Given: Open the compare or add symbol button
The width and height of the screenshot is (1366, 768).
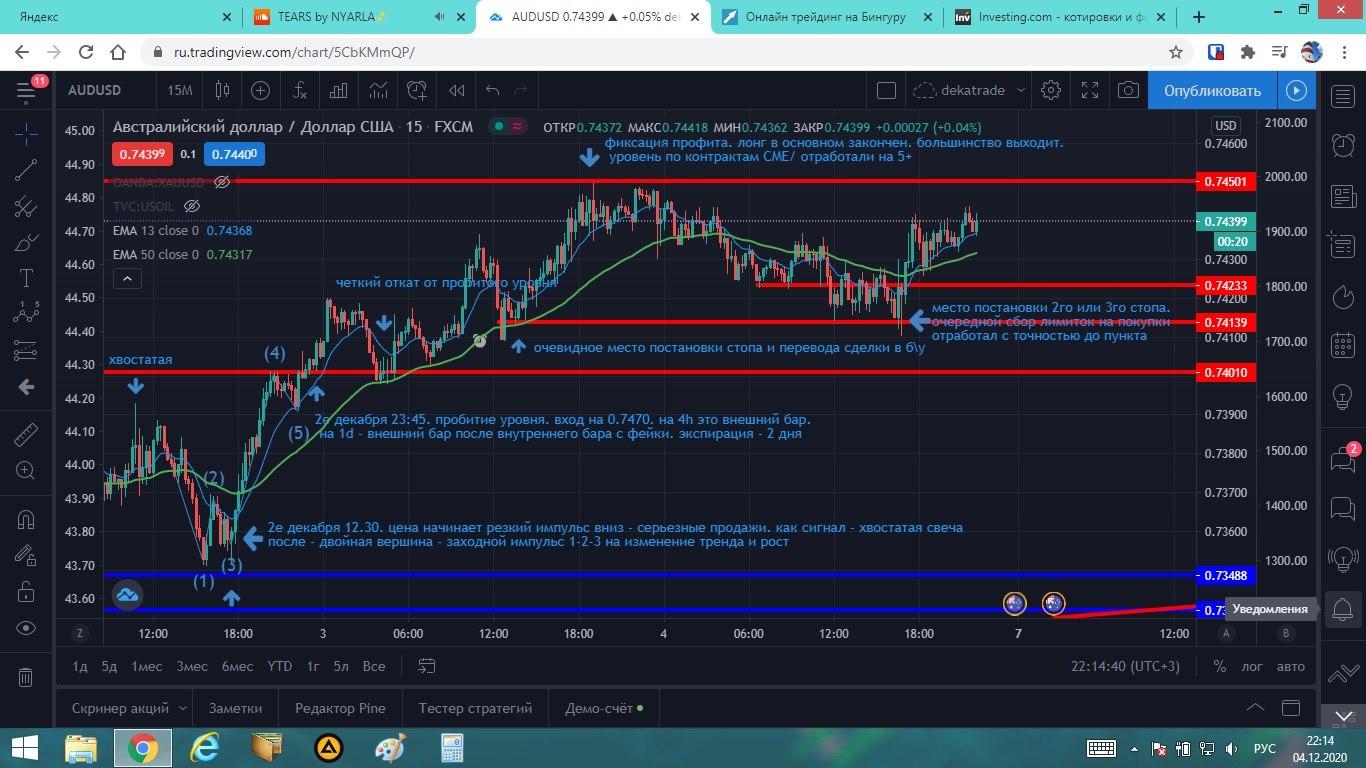Looking at the screenshot, I should click(x=261, y=91).
